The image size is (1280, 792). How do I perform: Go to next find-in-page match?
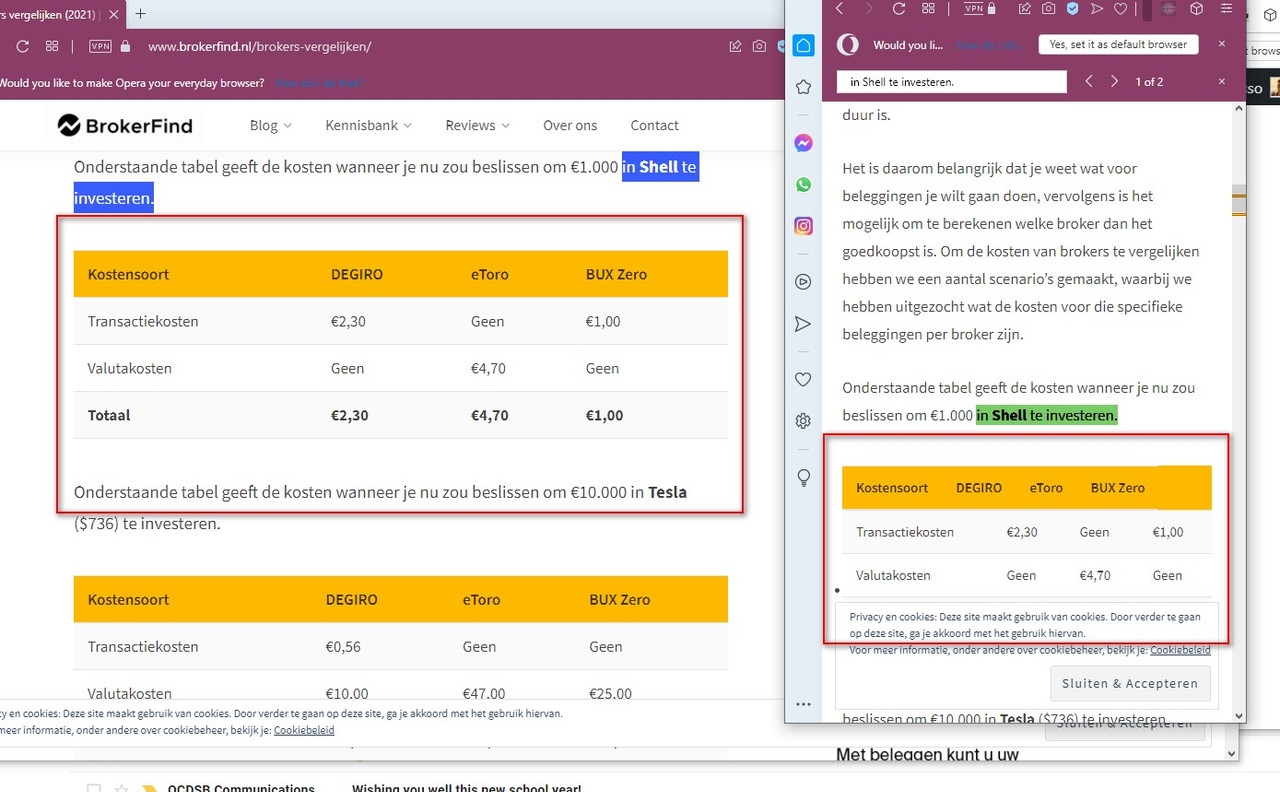click(x=1114, y=81)
